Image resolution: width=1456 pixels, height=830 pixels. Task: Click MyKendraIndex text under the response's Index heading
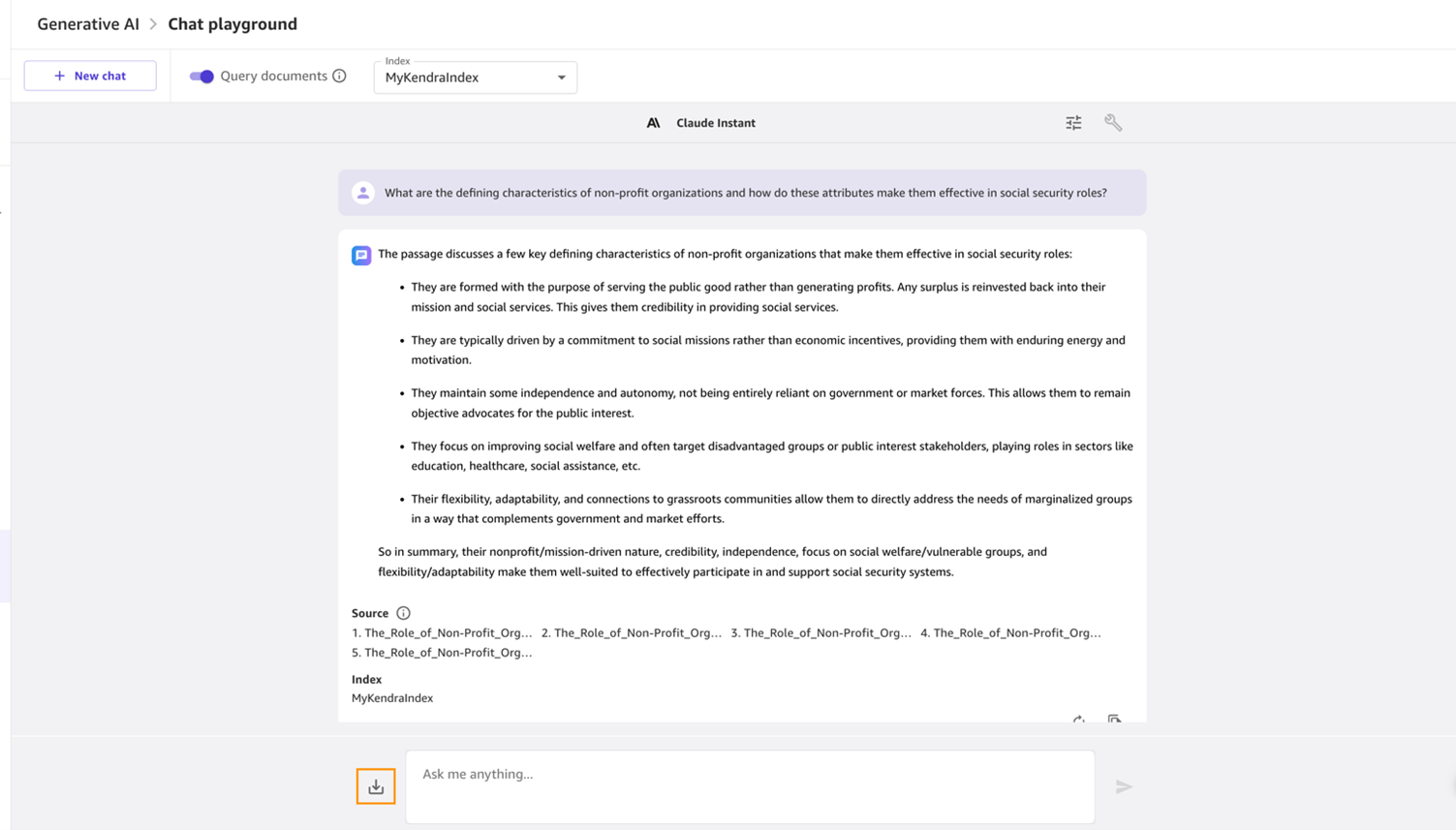pyautogui.click(x=392, y=697)
